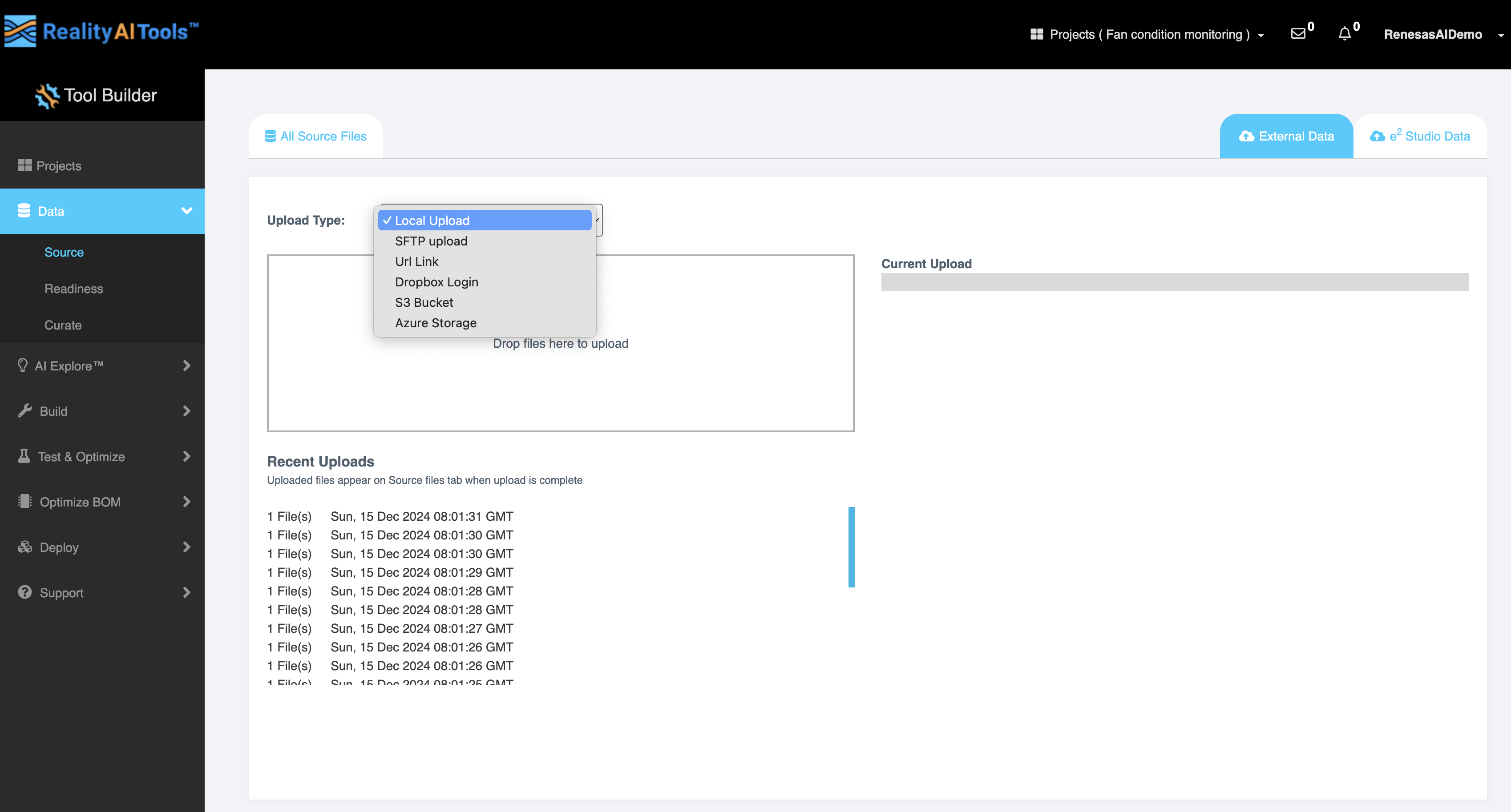Switch to the External Data tab
Screen dimensions: 1511x812
pos(1286,136)
